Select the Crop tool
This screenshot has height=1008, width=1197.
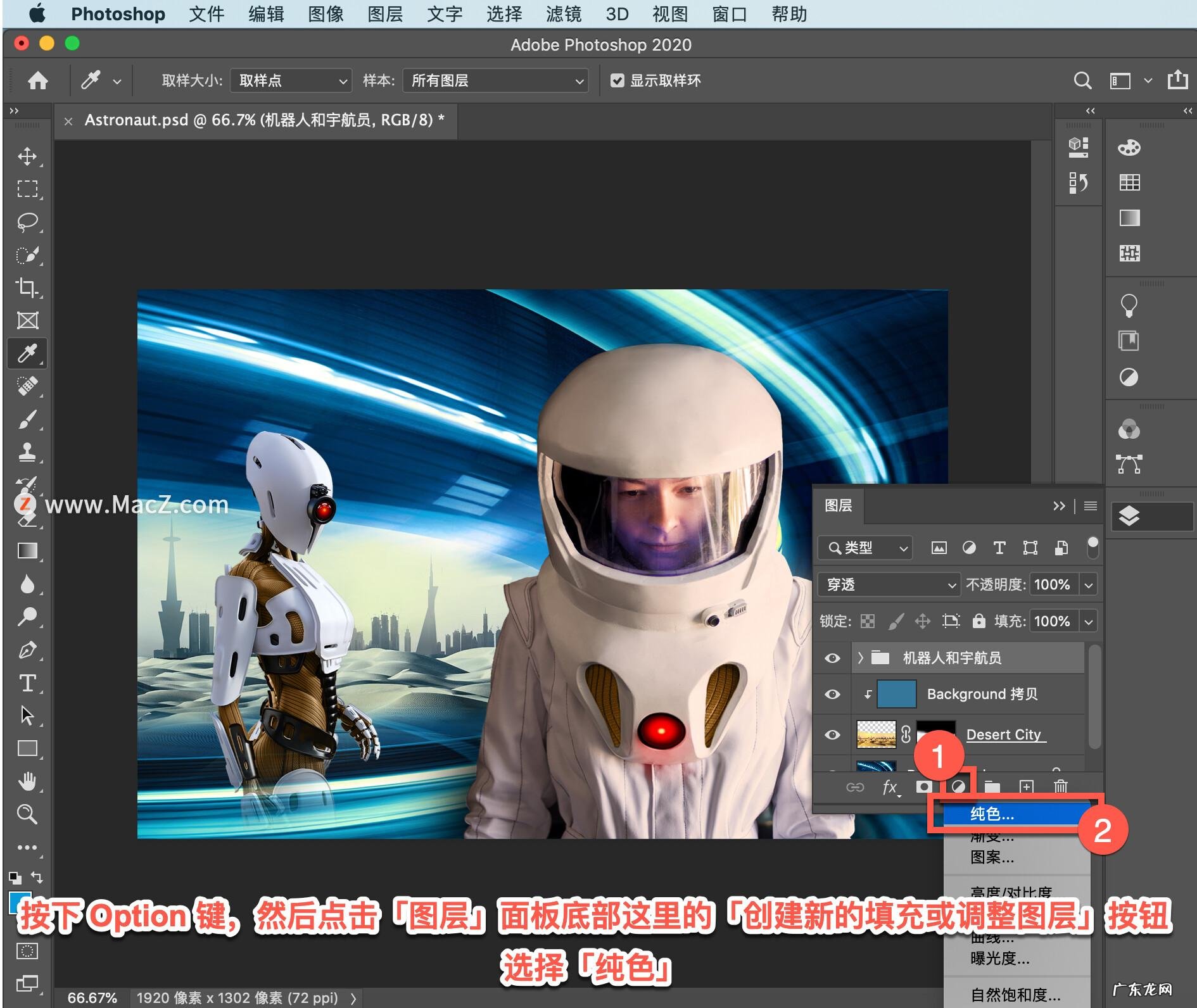point(27,287)
